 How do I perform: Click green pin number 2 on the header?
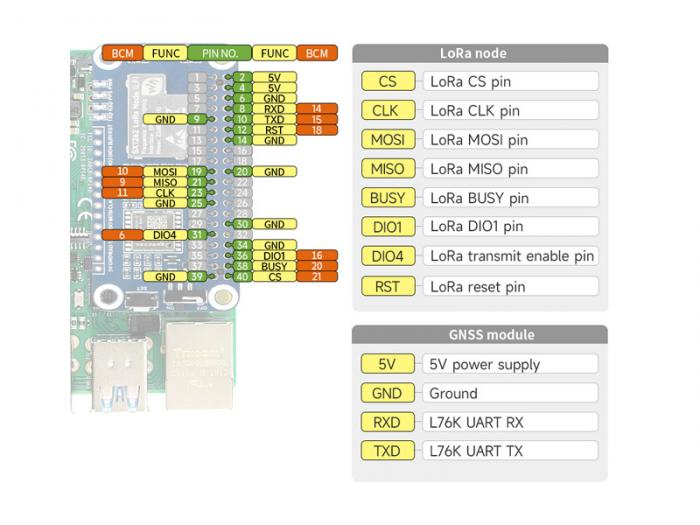coord(242,77)
